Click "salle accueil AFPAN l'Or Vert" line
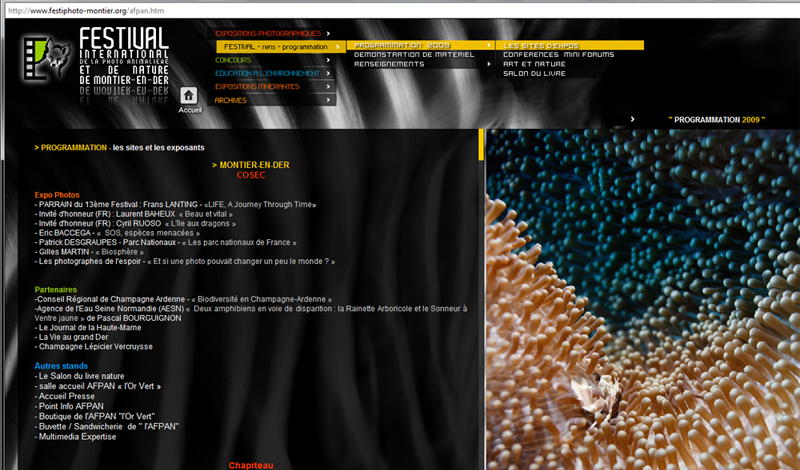 [x=98, y=386]
